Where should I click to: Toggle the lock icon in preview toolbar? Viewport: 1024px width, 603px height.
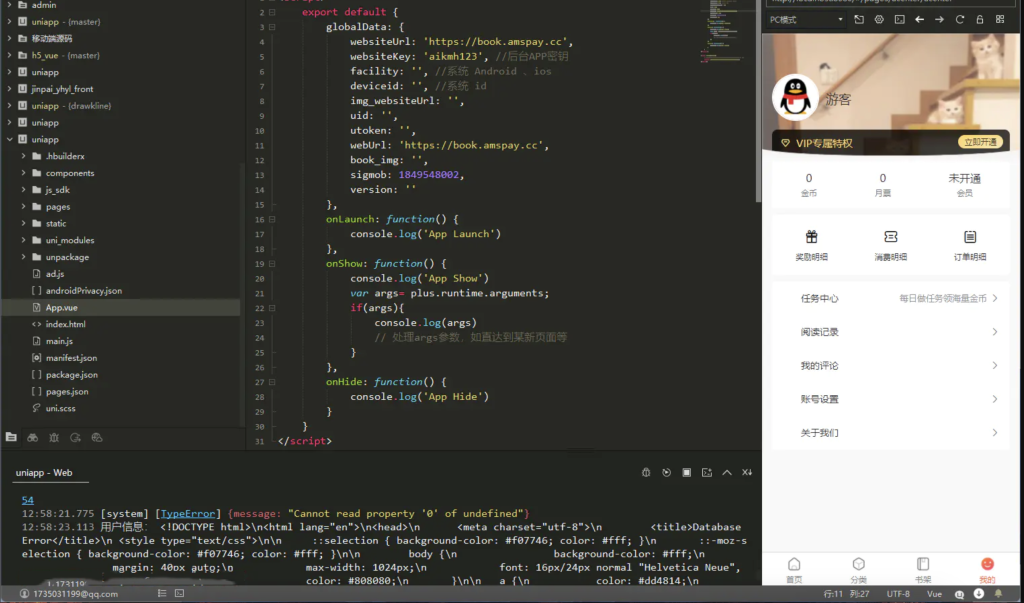[981, 20]
